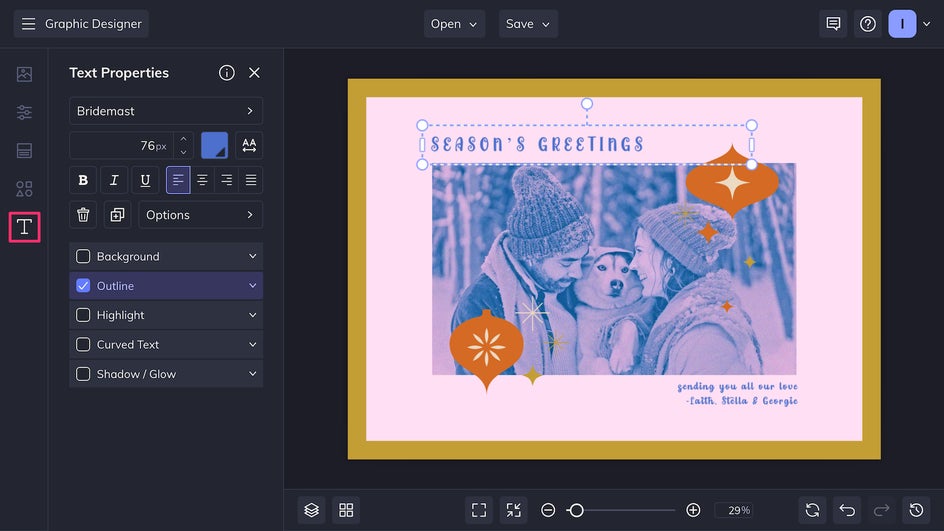Justify text alignment
944x531 pixels.
click(x=250, y=180)
